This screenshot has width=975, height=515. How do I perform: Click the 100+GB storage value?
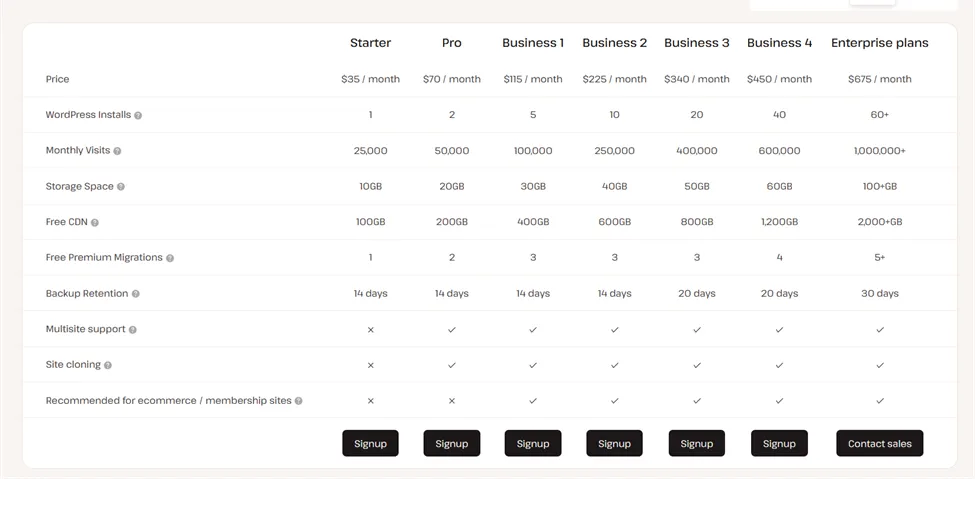click(x=880, y=187)
